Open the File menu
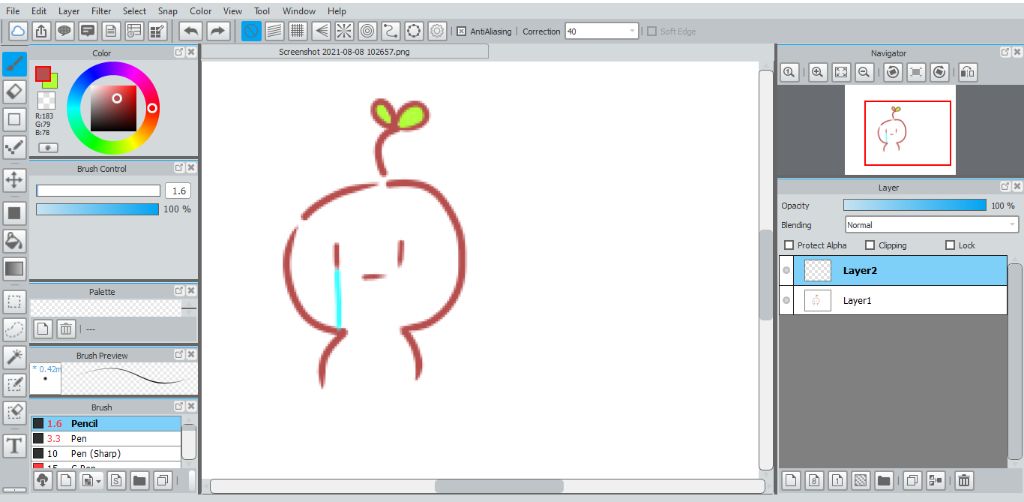 point(12,11)
